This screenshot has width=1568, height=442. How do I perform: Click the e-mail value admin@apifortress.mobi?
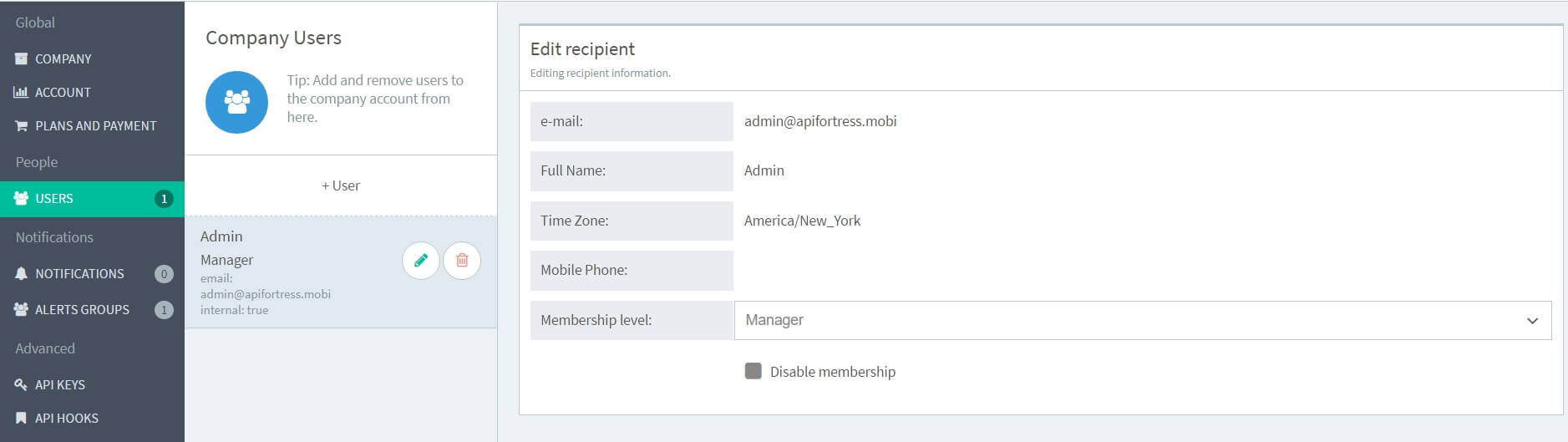[820, 122]
